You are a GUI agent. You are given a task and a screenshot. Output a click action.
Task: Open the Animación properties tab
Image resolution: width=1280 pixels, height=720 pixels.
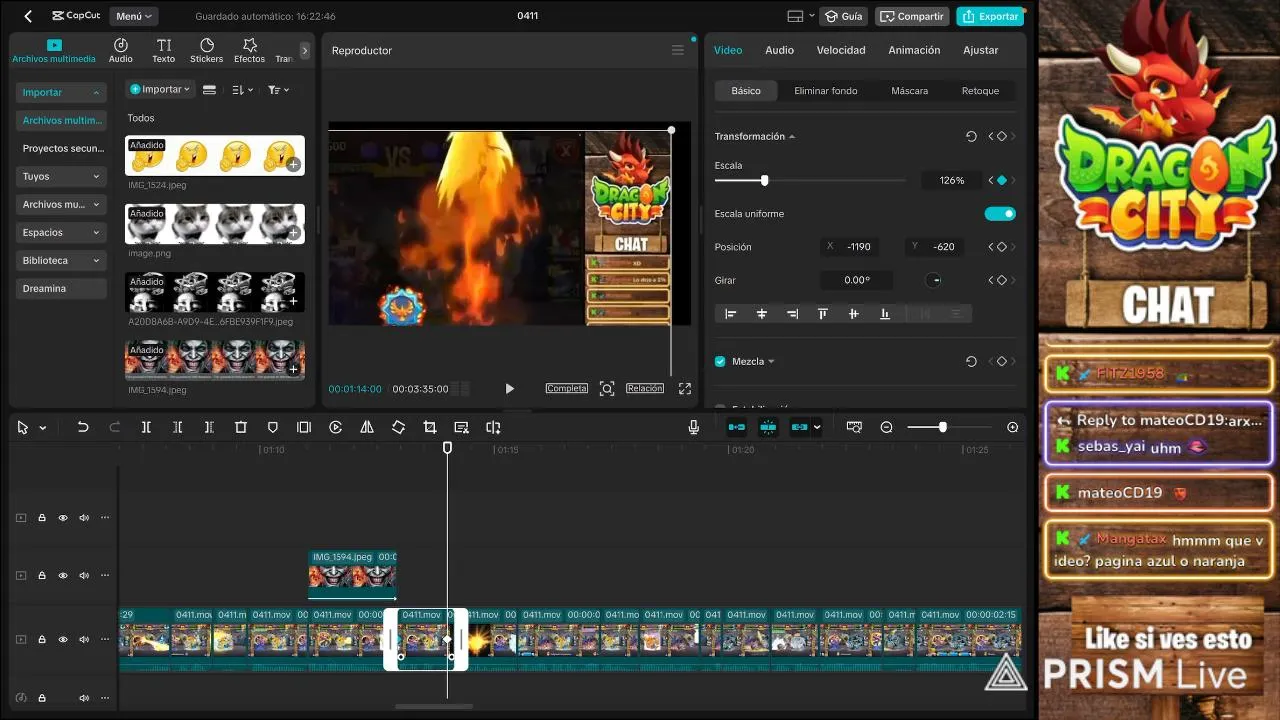coord(914,50)
